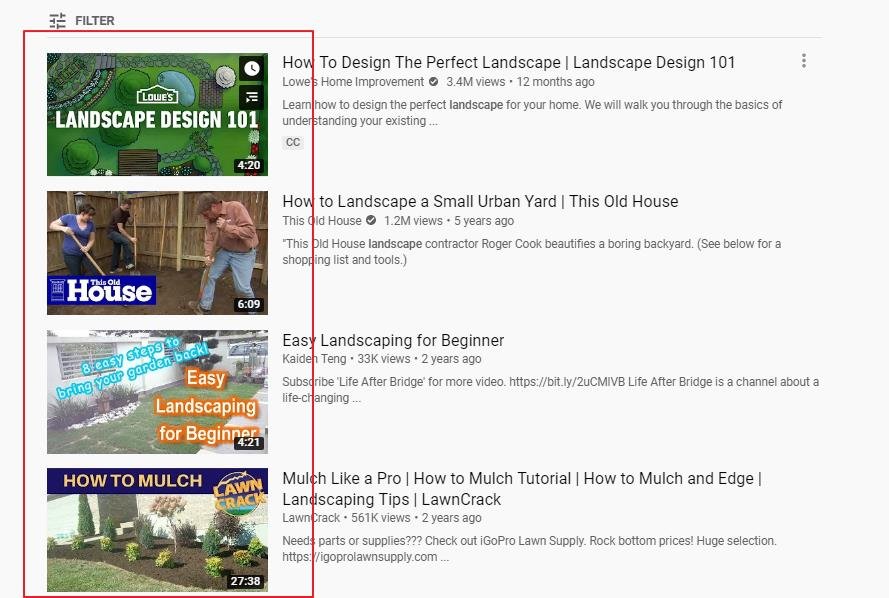Click the 6:09 duration label

point(249,304)
